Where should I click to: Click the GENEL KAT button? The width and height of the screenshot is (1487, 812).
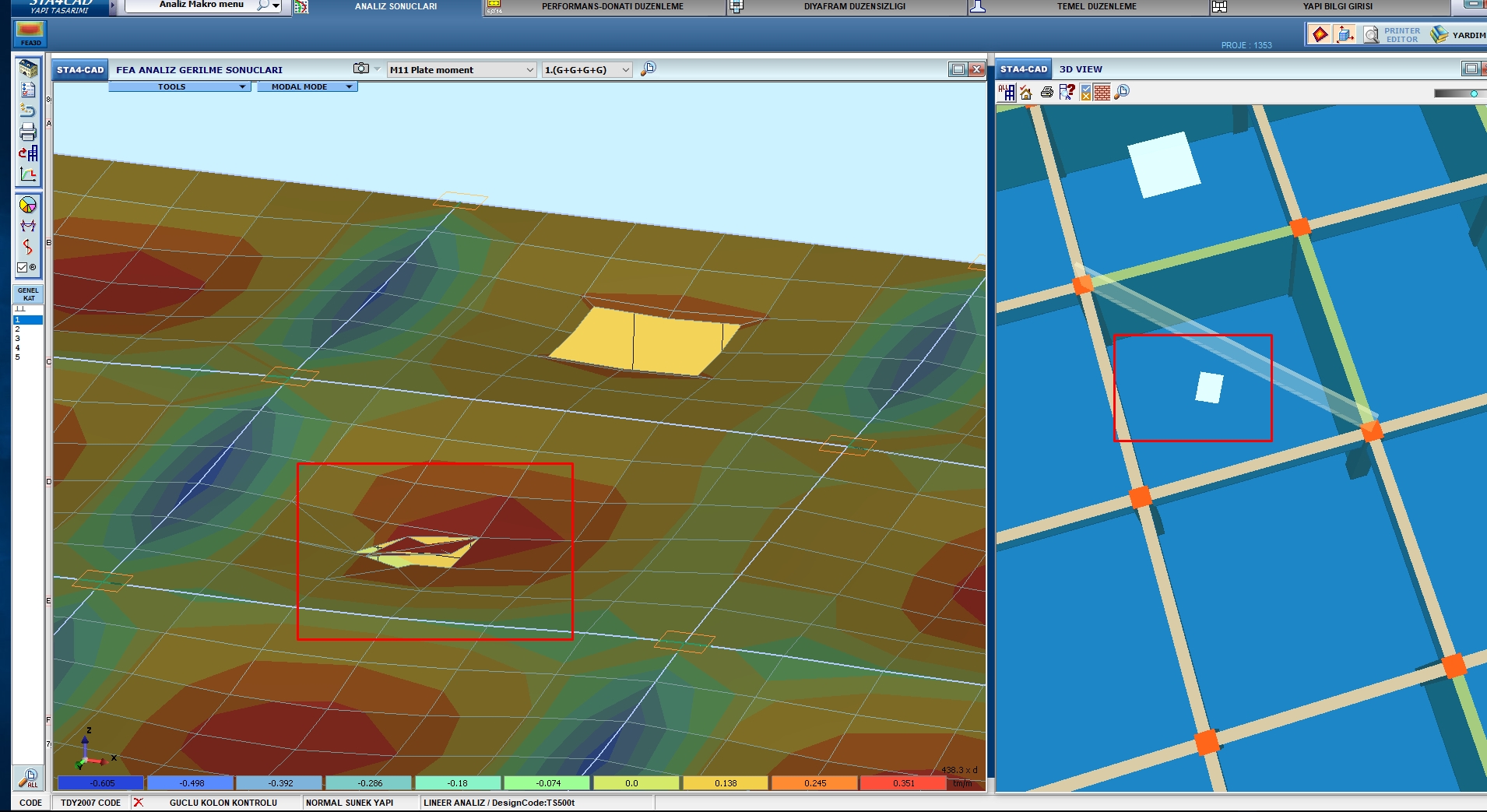(x=28, y=294)
